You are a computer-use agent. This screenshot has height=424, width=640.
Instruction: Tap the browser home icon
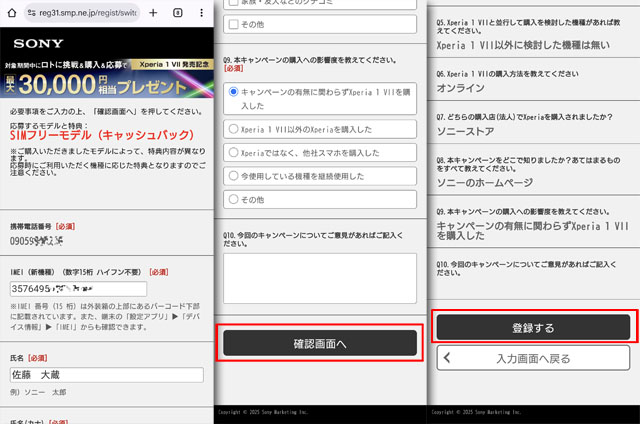coord(12,13)
